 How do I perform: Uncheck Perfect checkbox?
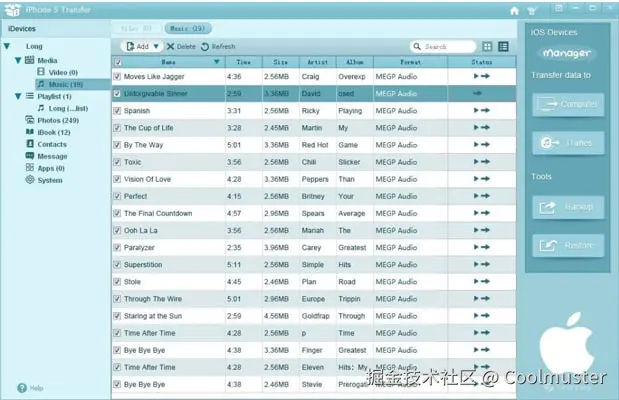pos(117,196)
